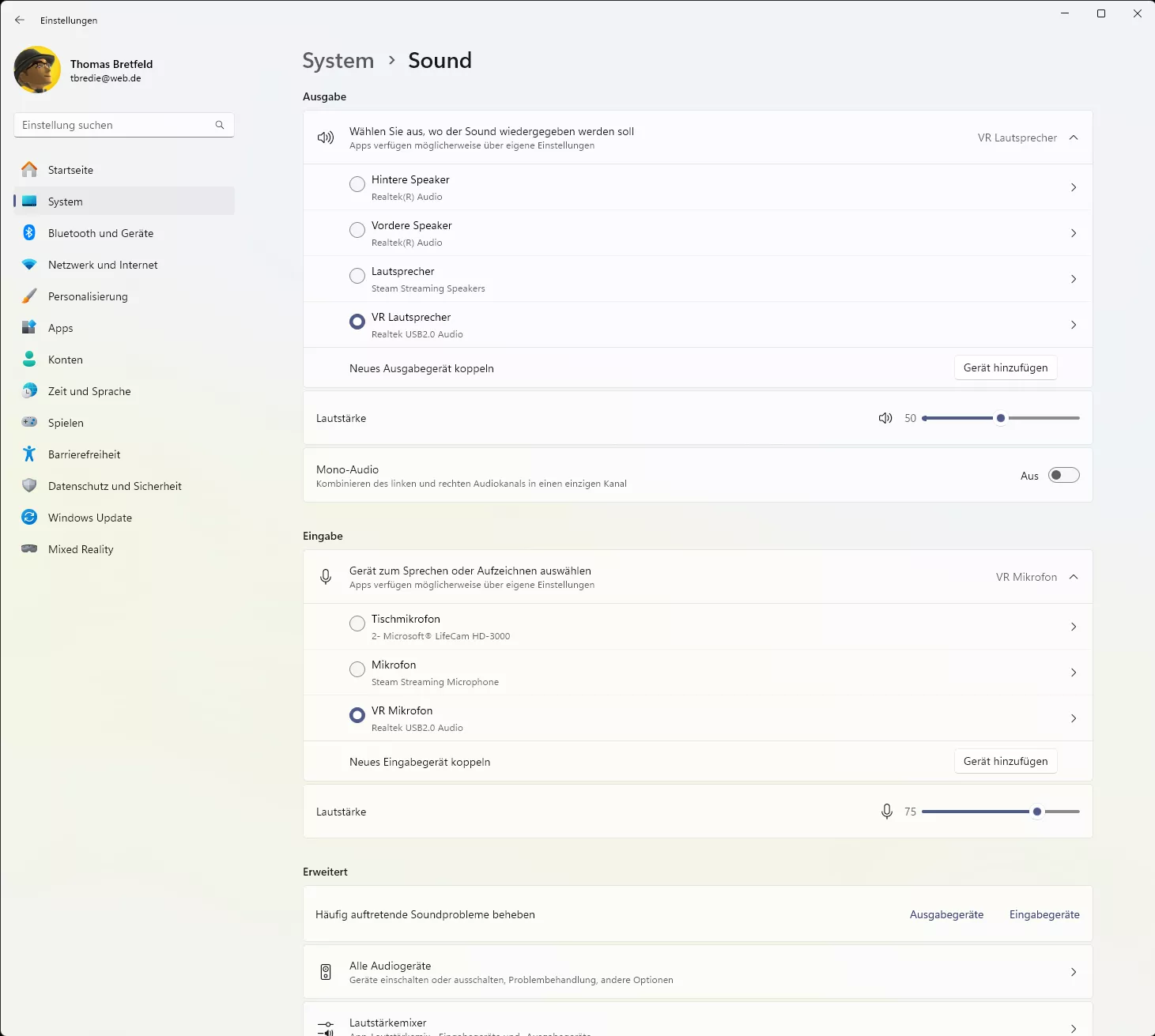The width and height of the screenshot is (1155, 1036).
Task: Collapse the output device list chevron
Action: (x=1074, y=138)
